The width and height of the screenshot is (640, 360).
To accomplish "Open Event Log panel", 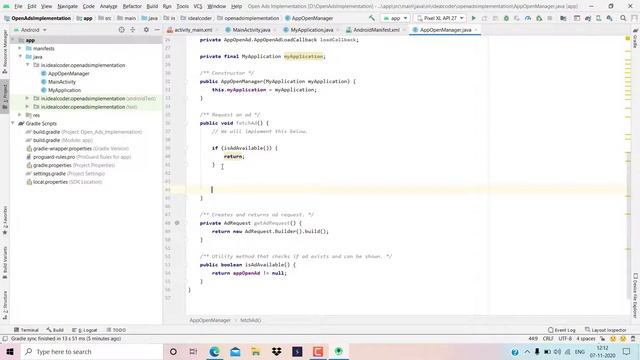I will click(x=562, y=330).
